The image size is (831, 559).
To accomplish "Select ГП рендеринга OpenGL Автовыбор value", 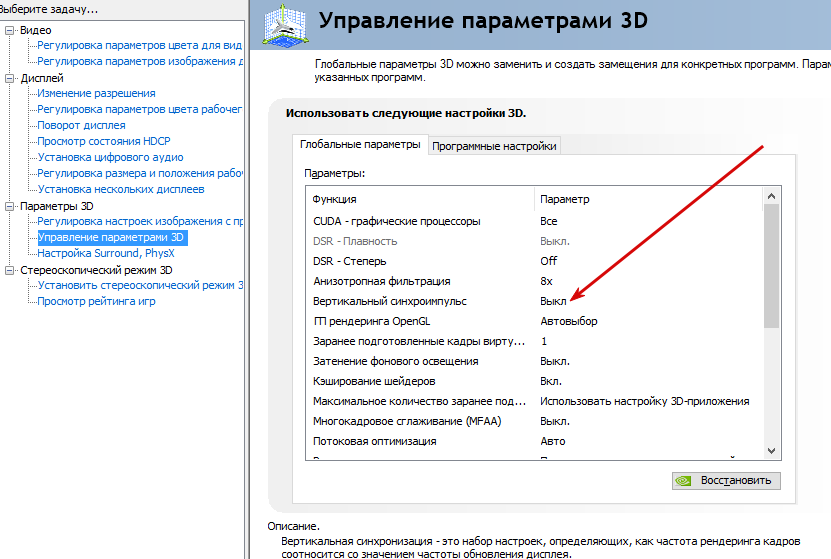I will 568,321.
